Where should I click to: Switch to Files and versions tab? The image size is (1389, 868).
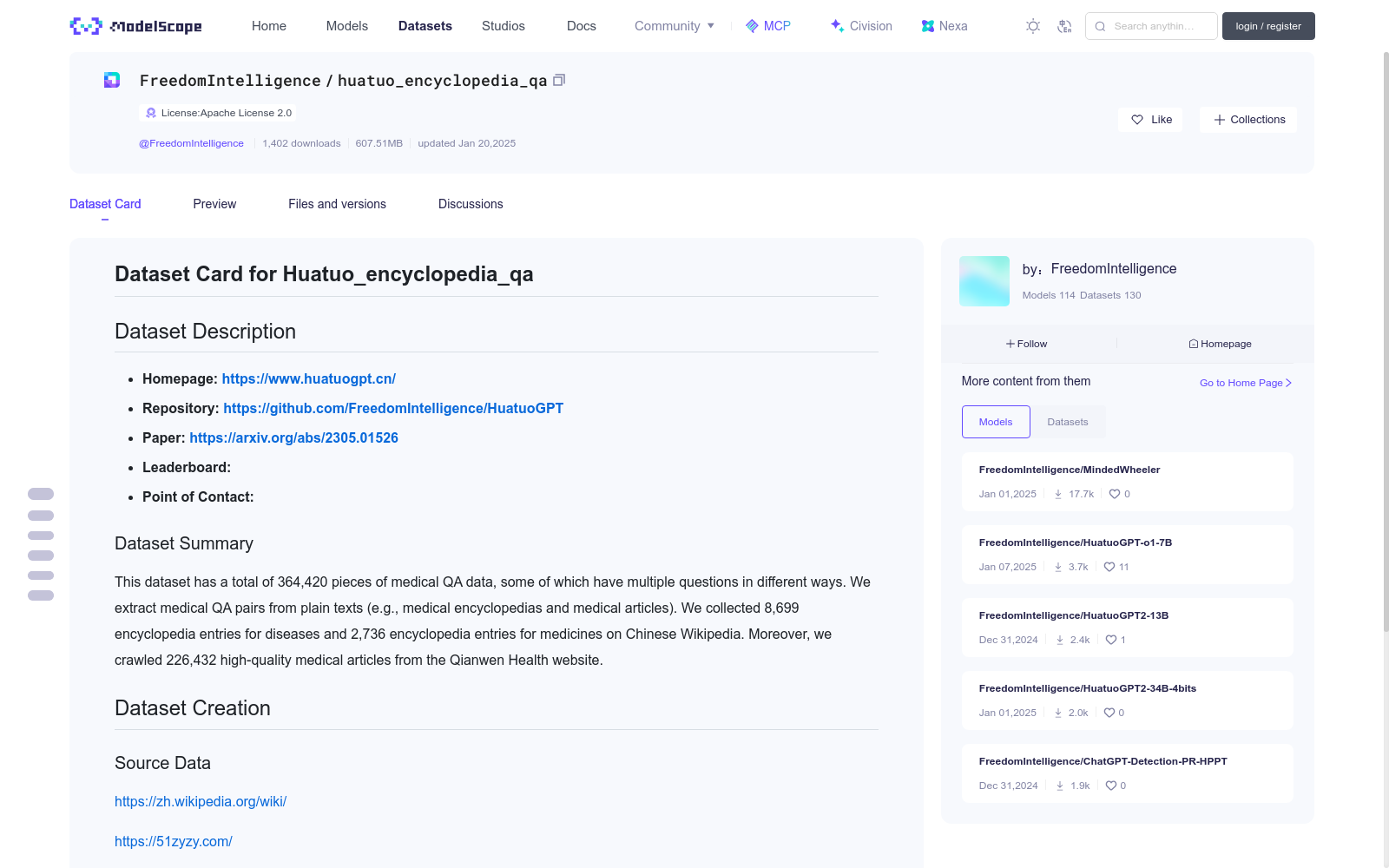tap(337, 204)
